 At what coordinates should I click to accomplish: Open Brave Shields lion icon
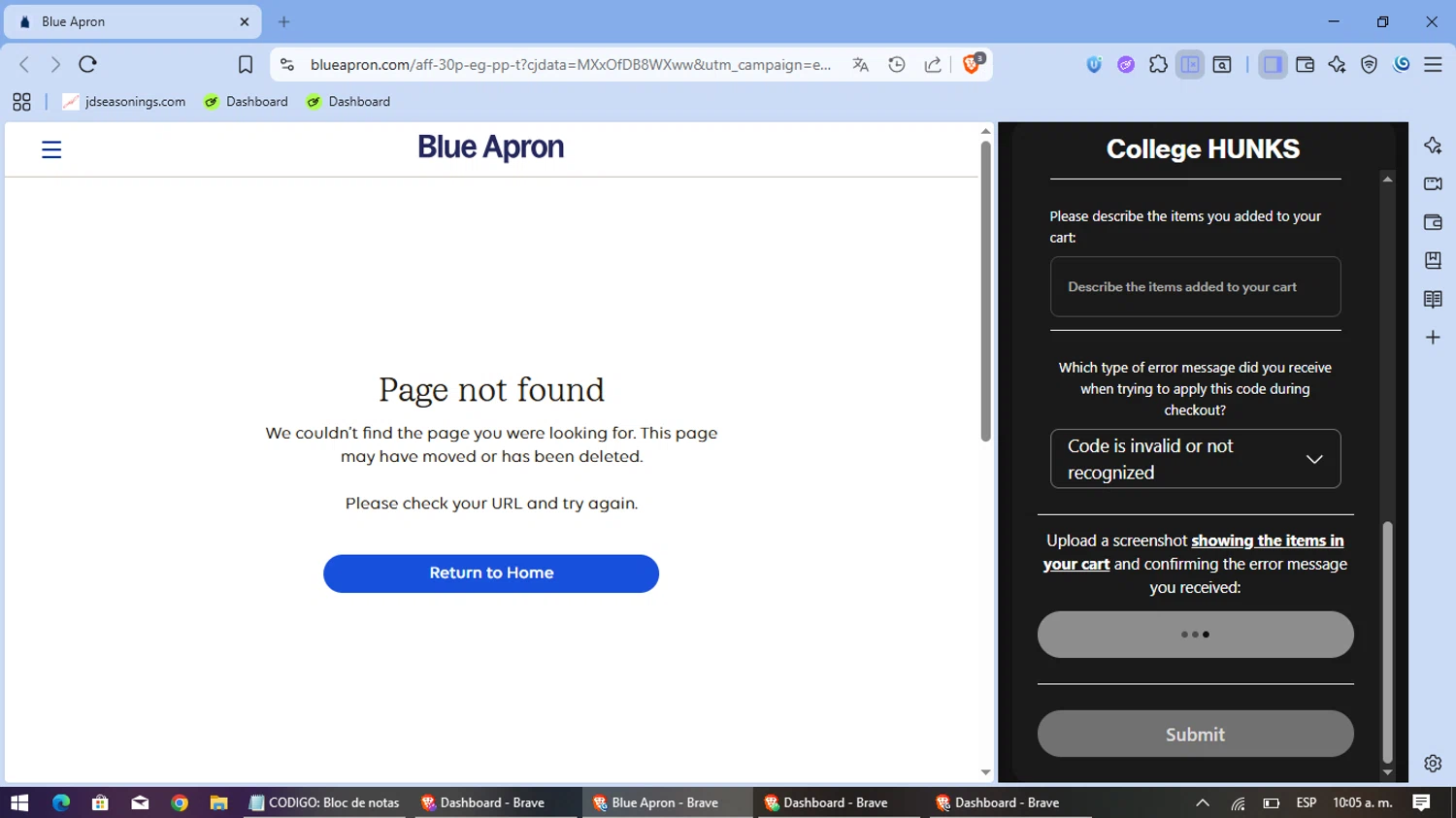pos(972,64)
